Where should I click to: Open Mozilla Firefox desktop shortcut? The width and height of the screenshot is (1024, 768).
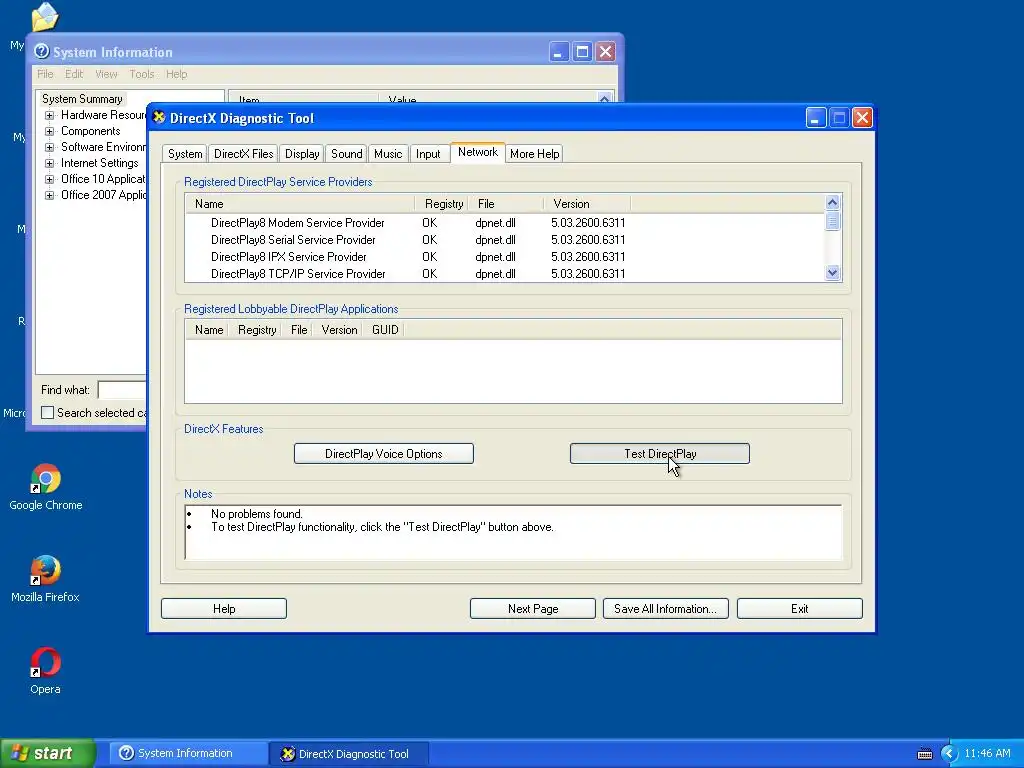45,579
